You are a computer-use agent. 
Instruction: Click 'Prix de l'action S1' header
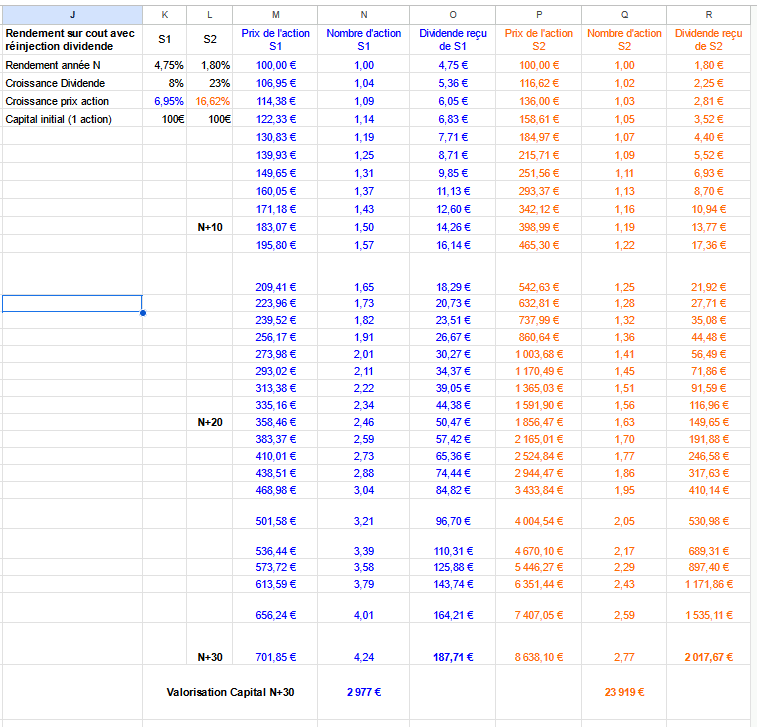tap(275, 40)
